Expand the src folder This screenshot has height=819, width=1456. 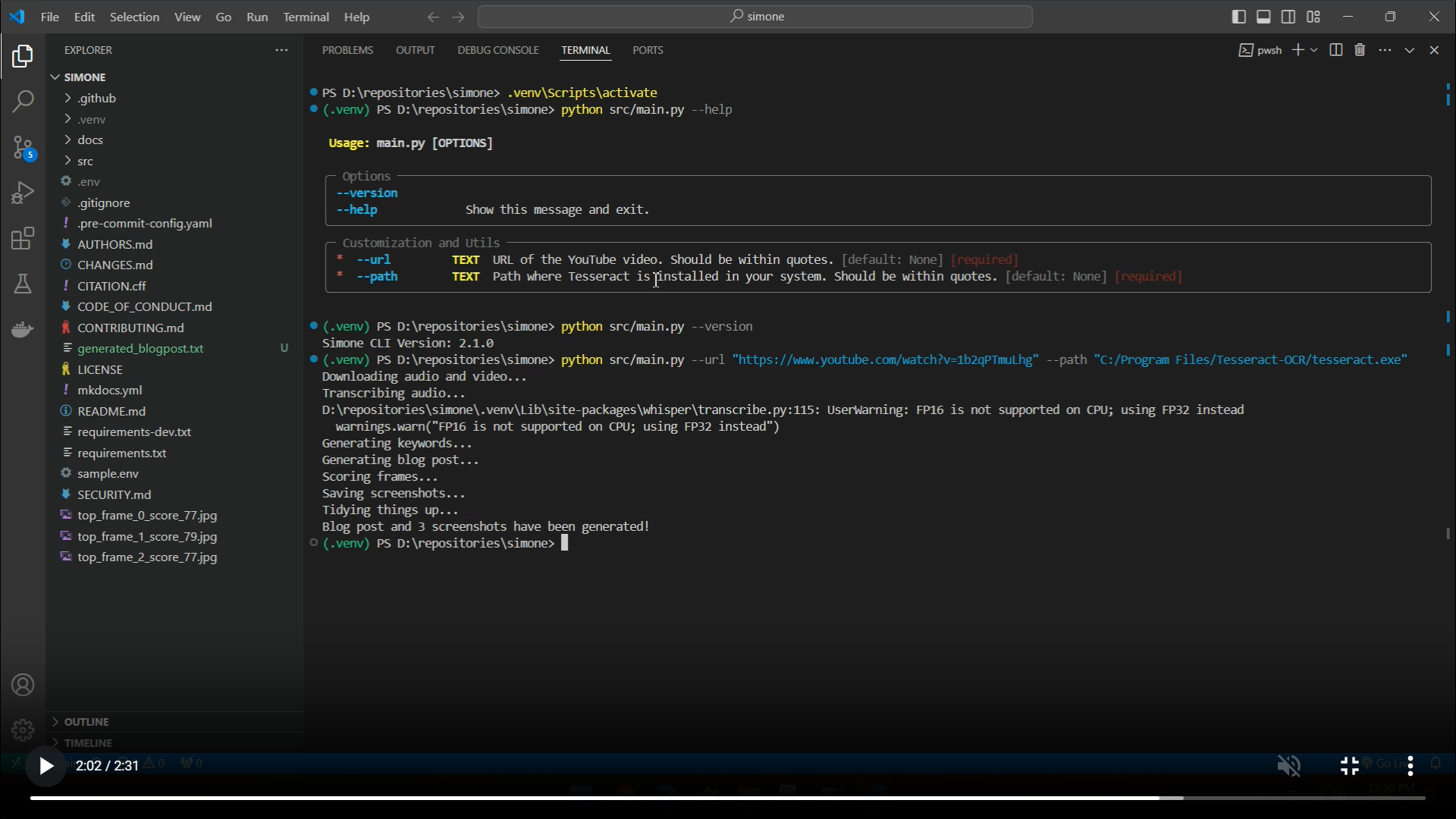coord(85,161)
